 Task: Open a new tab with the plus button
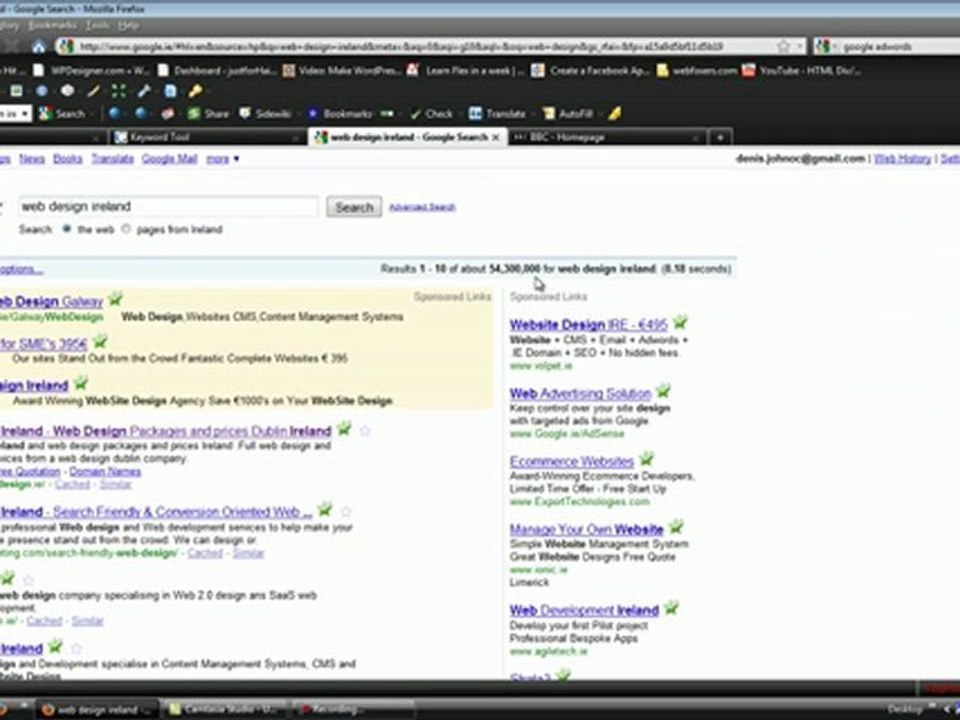click(720, 137)
